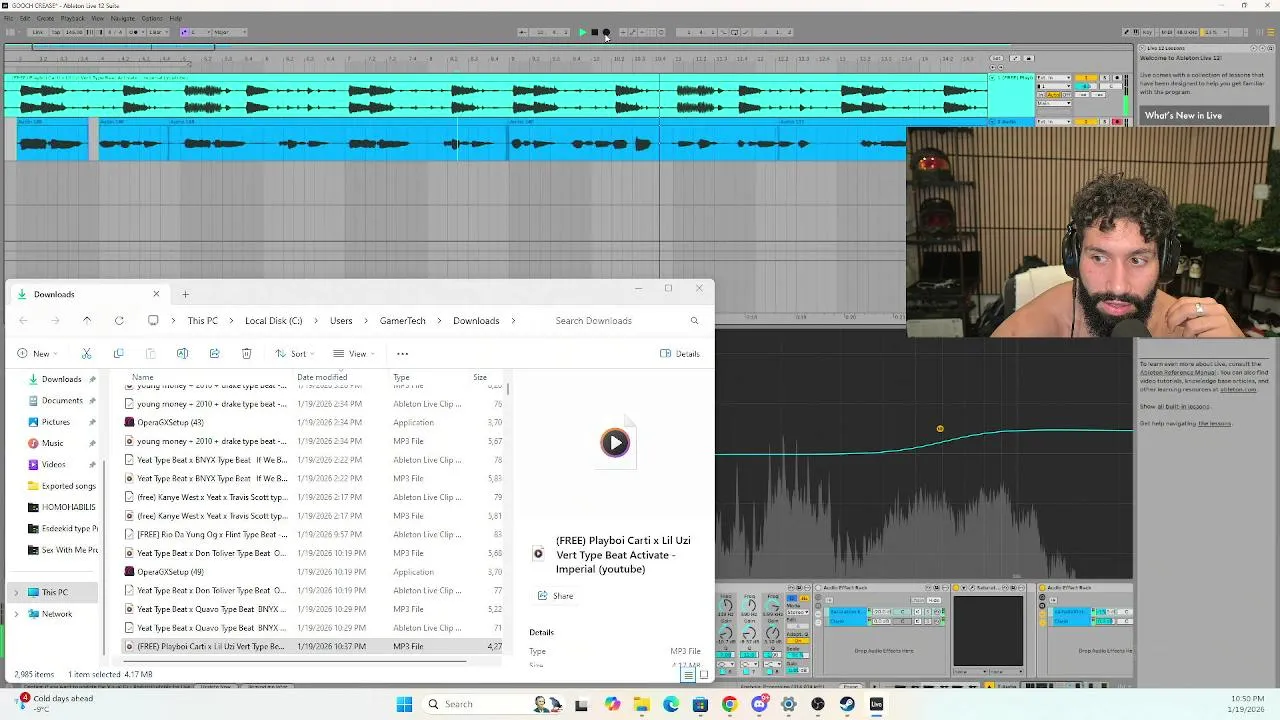1280x720 pixels.
Task: Open Google Chrome from the taskbar
Action: click(729, 704)
